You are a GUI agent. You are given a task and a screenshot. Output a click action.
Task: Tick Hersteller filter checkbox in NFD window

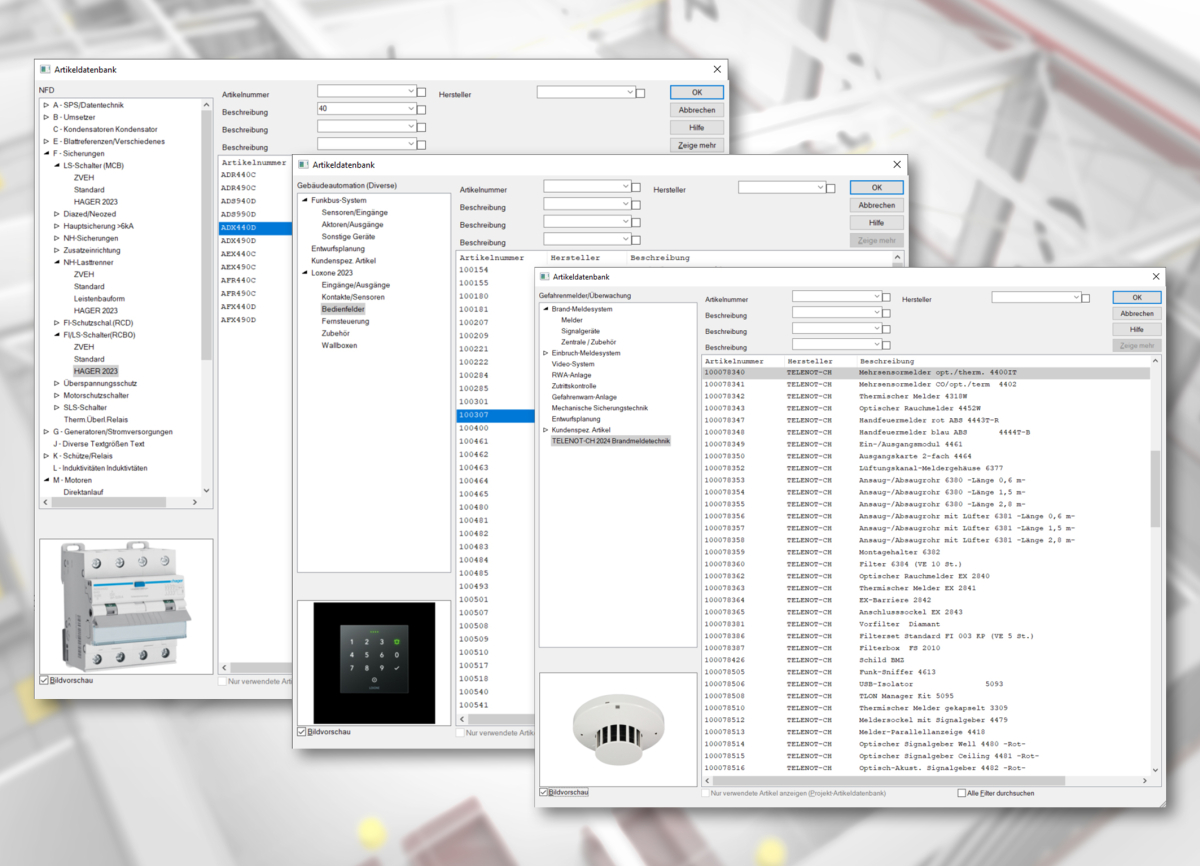pyautogui.click(x=640, y=93)
